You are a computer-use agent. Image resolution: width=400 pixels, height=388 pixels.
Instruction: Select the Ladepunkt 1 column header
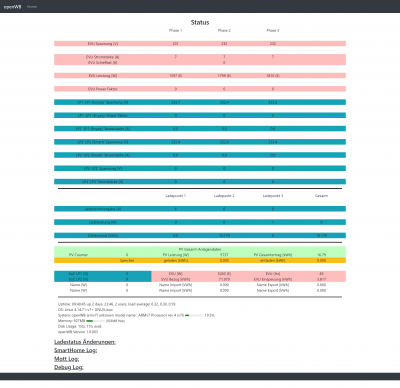176,196
